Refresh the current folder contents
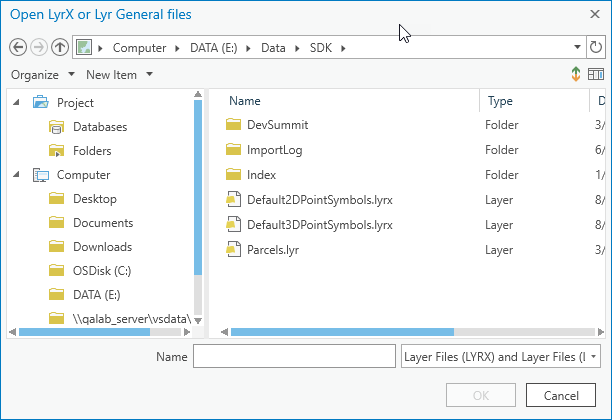This screenshot has height=420, width=612. click(x=597, y=47)
